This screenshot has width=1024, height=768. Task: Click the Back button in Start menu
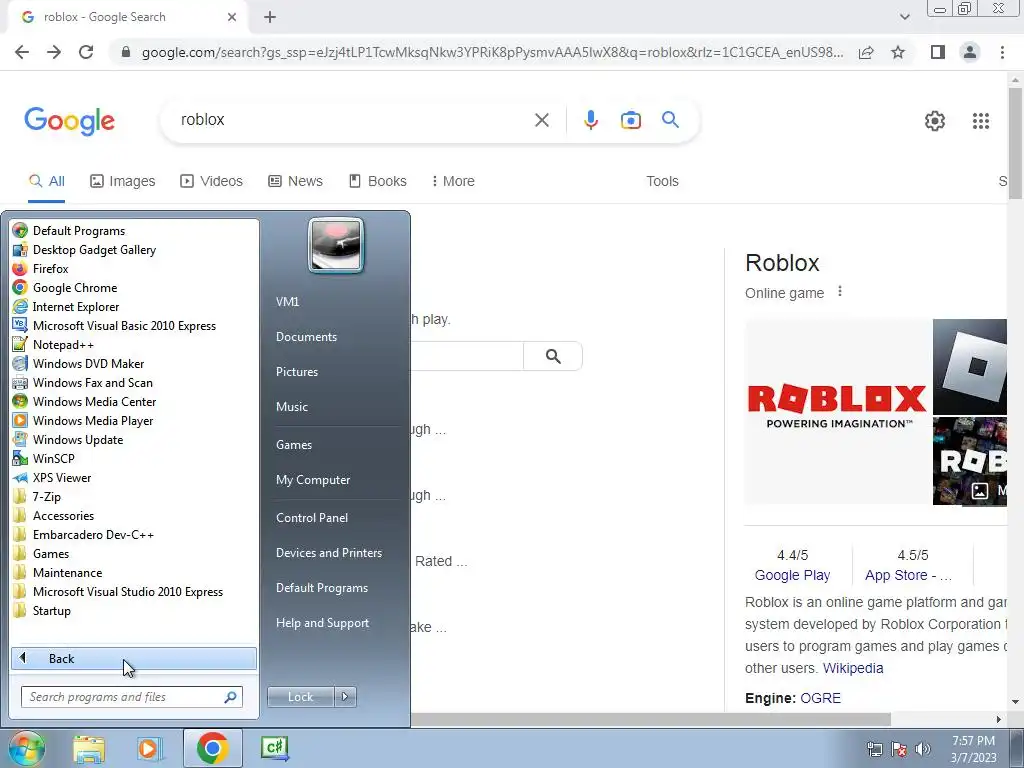(134, 658)
